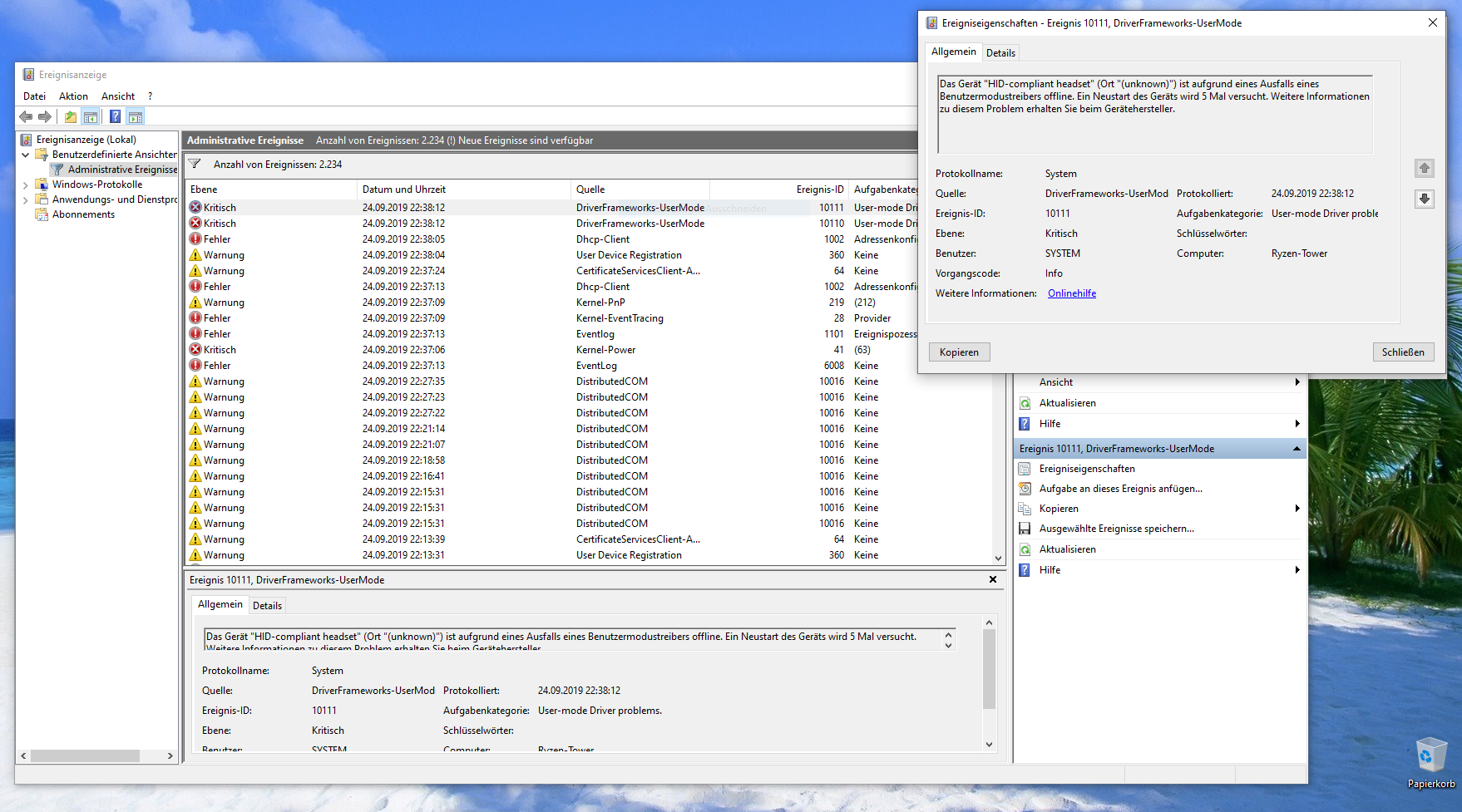Image resolution: width=1462 pixels, height=812 pixels.
Task: Click 'Ausgewählte Ereignisse speichern...' save icon
Action: click(x=1025, y=529)
